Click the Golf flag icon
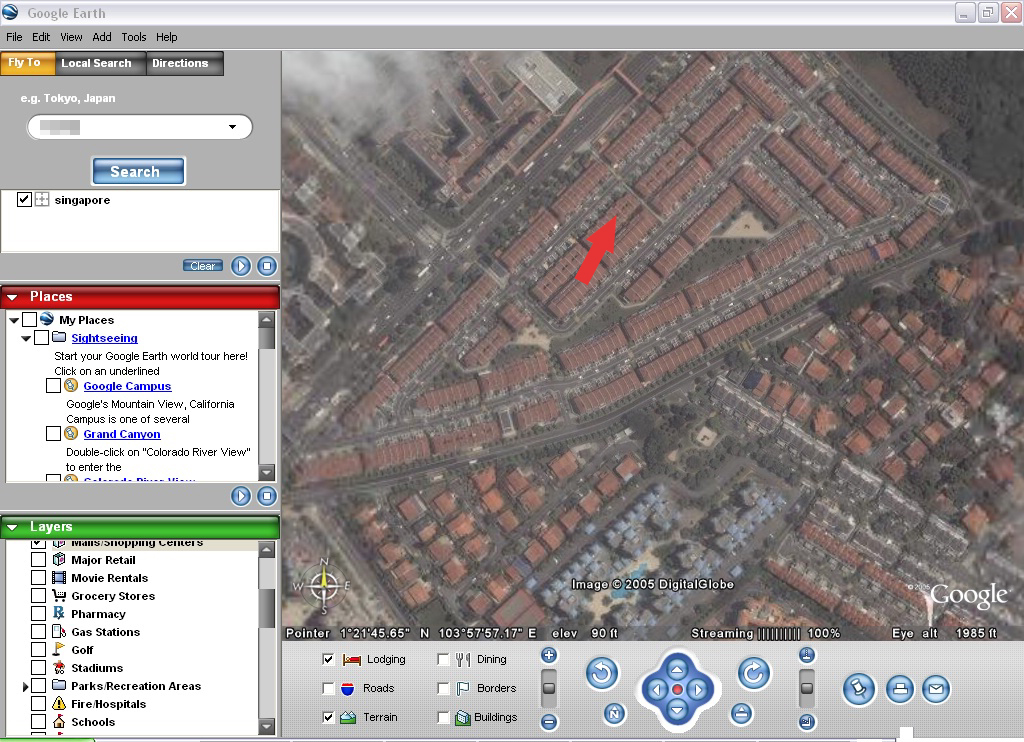Screen dimensions: 1024x742 point(59,649)
